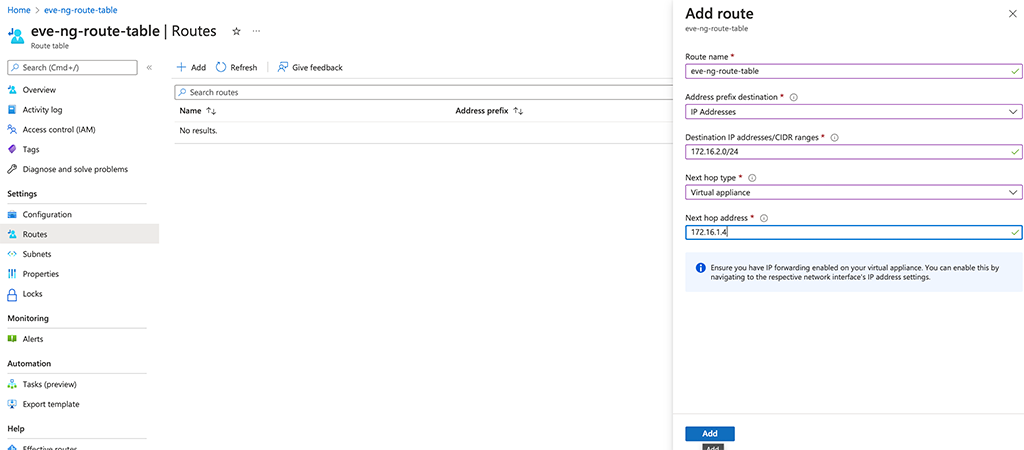Open the Next hop type dropdown

(x=854, y=192)
